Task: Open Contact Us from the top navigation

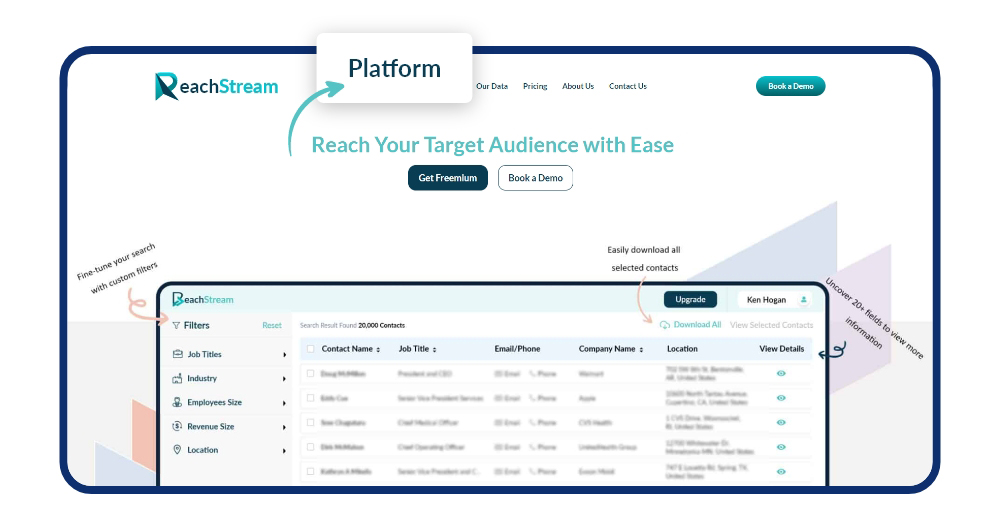Action: click(x=628, y=86)
